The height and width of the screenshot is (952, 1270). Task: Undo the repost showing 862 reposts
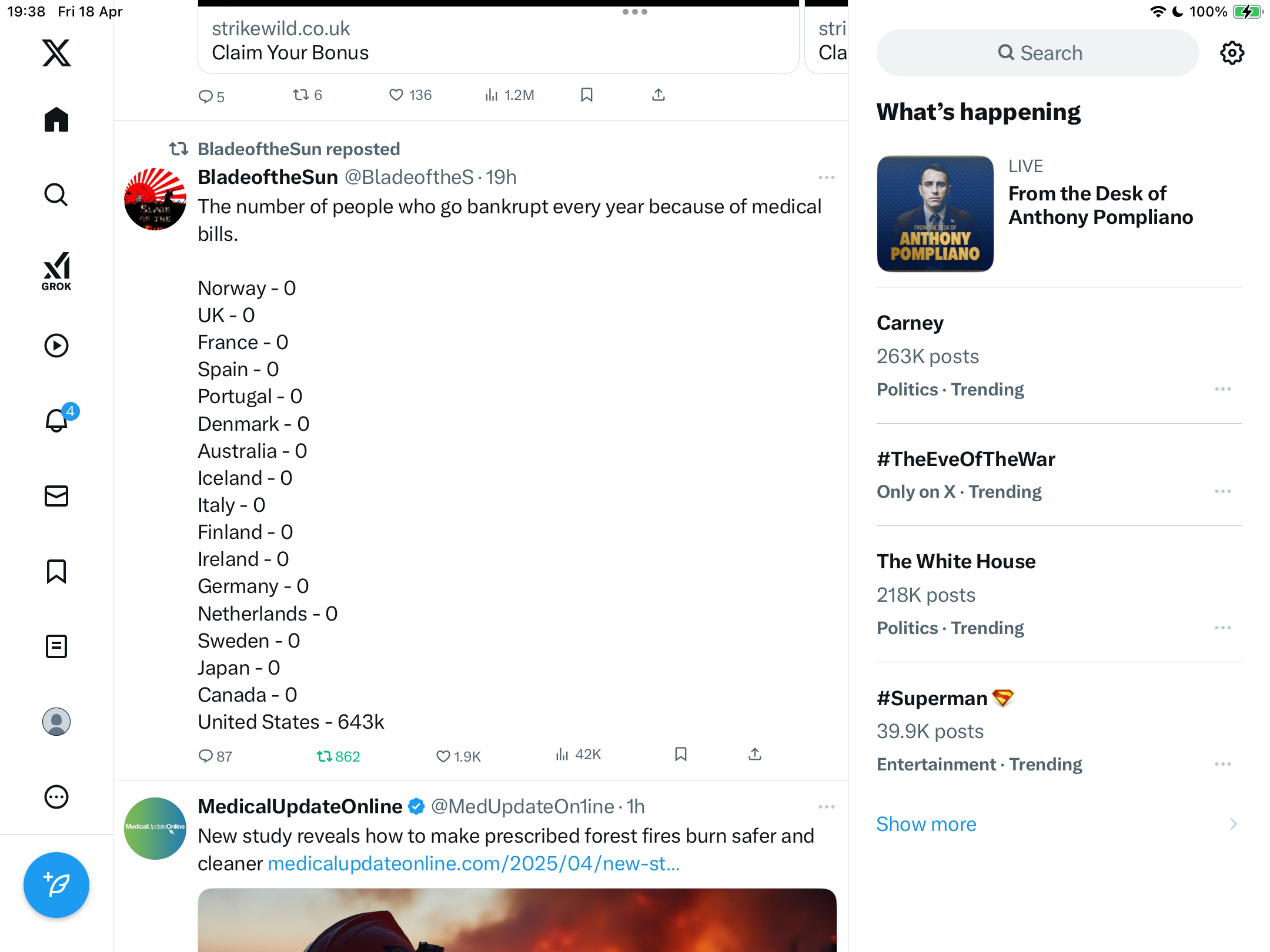pyautogui.click(x=338, y=756)
